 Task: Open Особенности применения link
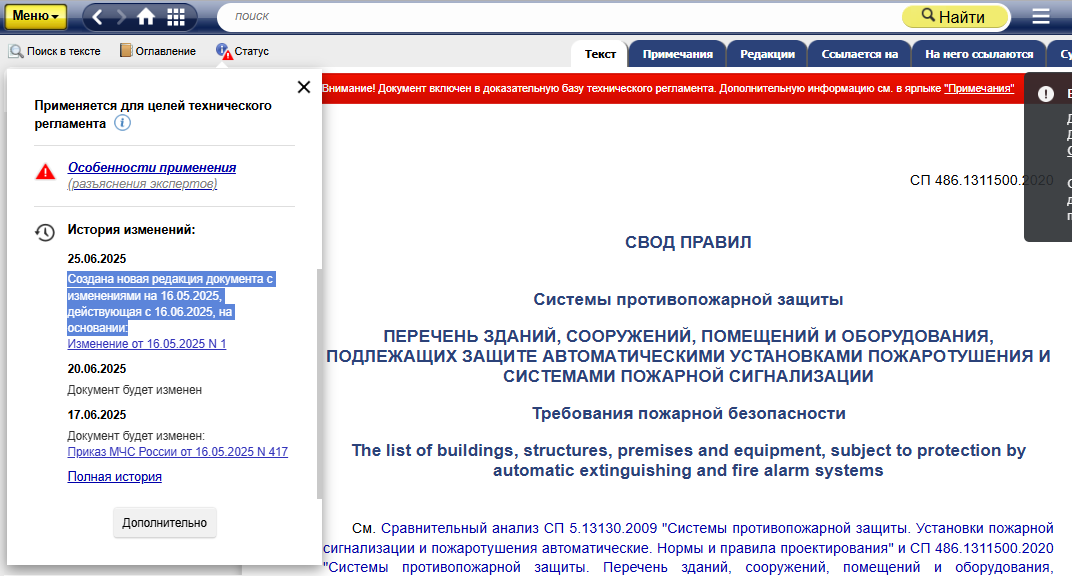tap(152, 167)
